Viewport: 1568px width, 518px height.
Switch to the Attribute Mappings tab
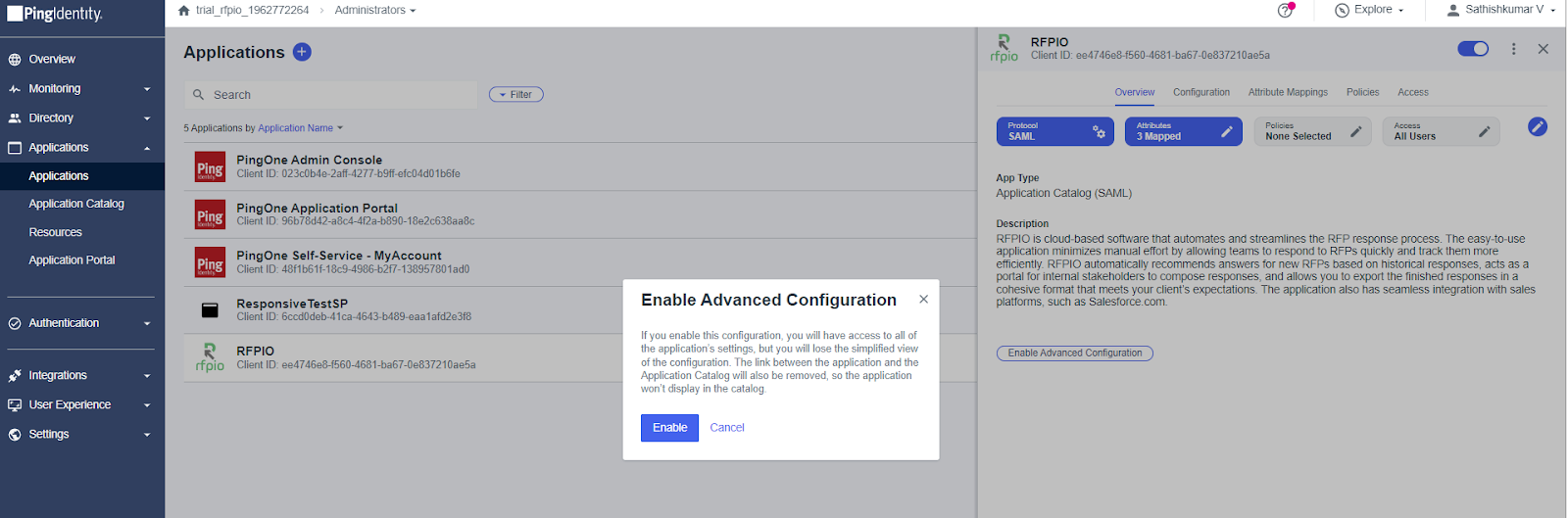tap(1288, 92)
